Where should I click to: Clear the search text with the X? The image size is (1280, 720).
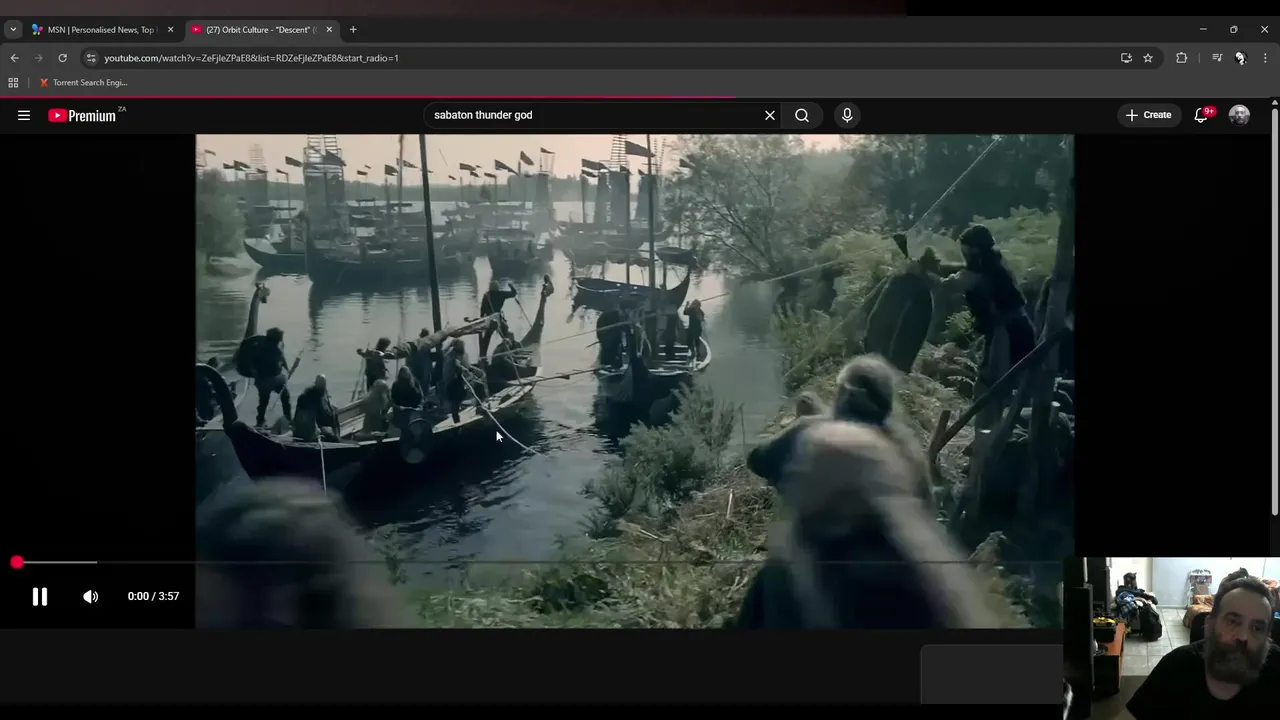pyautogui.click(x=770, y=115)
